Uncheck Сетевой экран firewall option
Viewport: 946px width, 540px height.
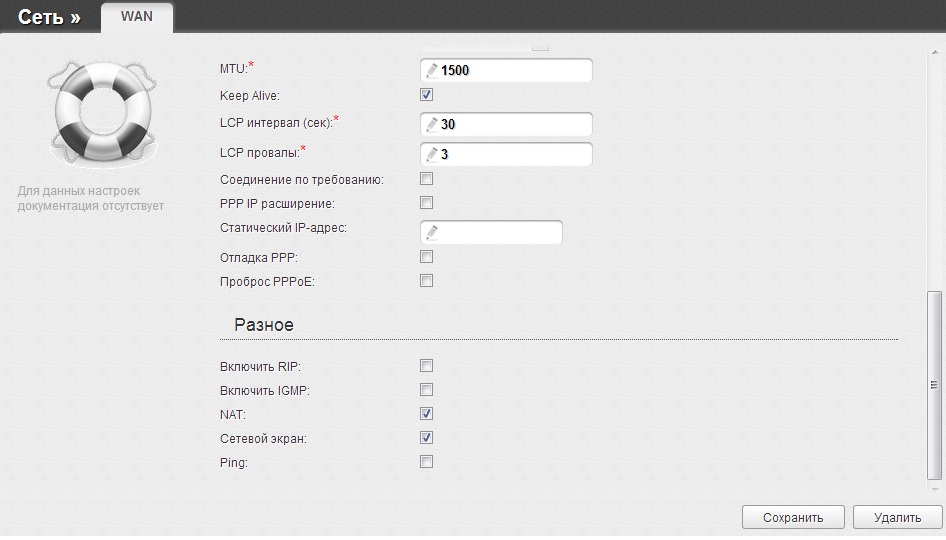pos(426,437)
